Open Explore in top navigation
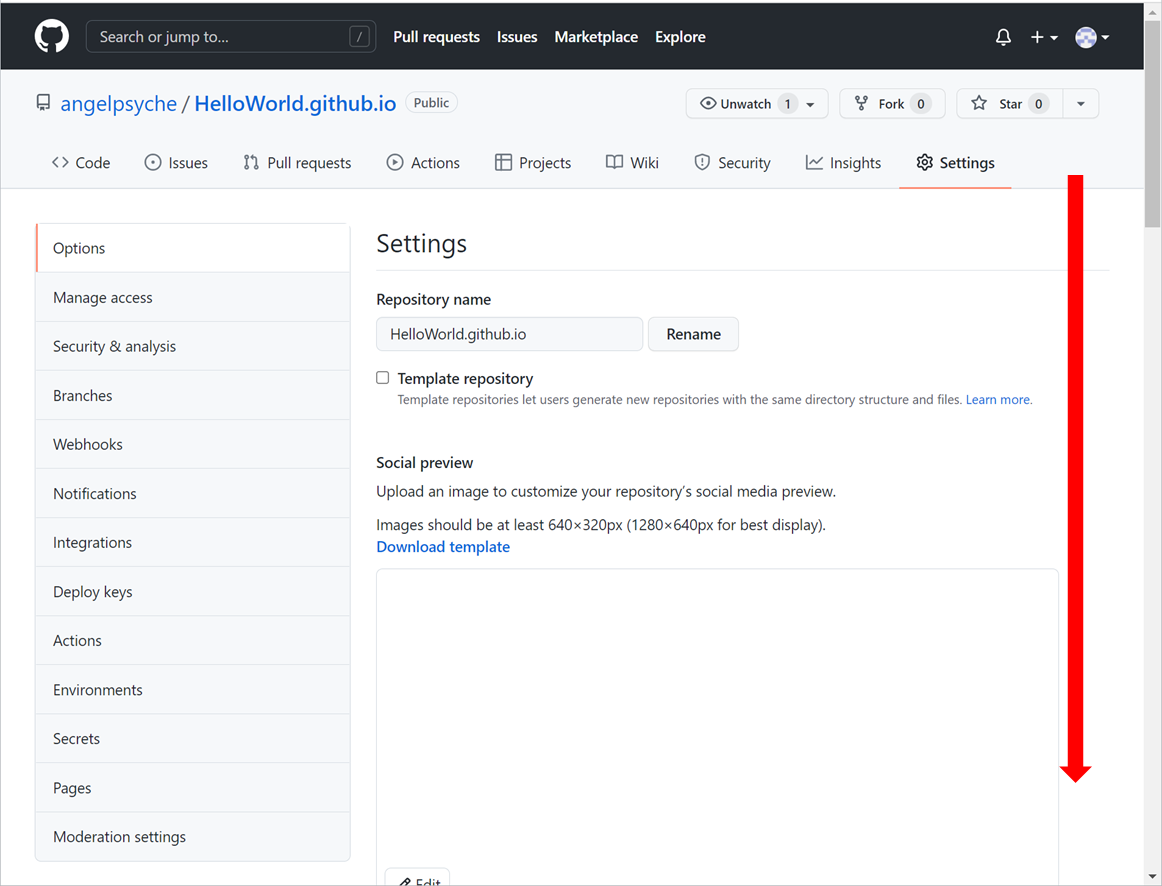This screenshot has width=1162, height=886. point(680,37)
